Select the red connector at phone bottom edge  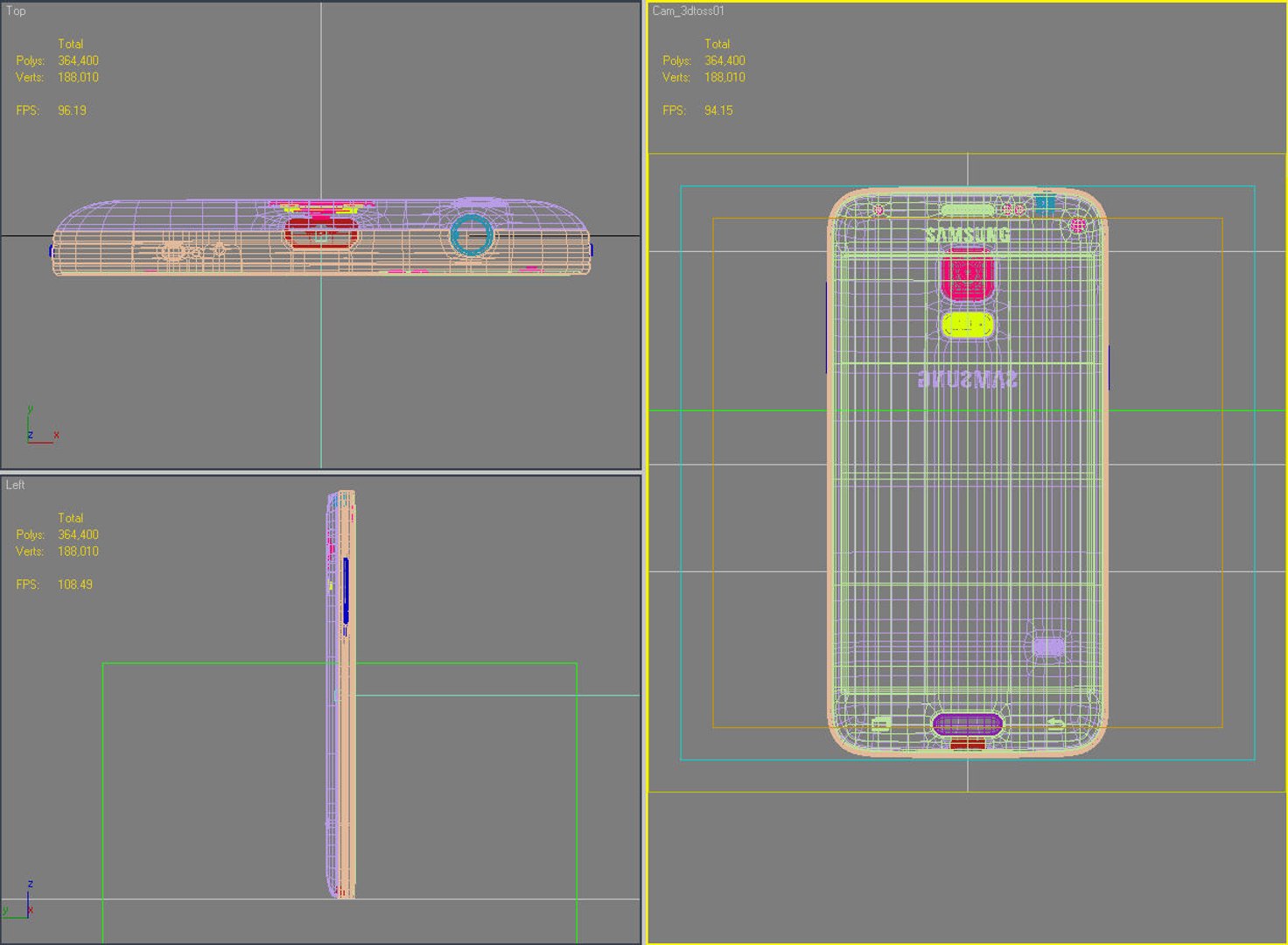[x=968, y=744]
